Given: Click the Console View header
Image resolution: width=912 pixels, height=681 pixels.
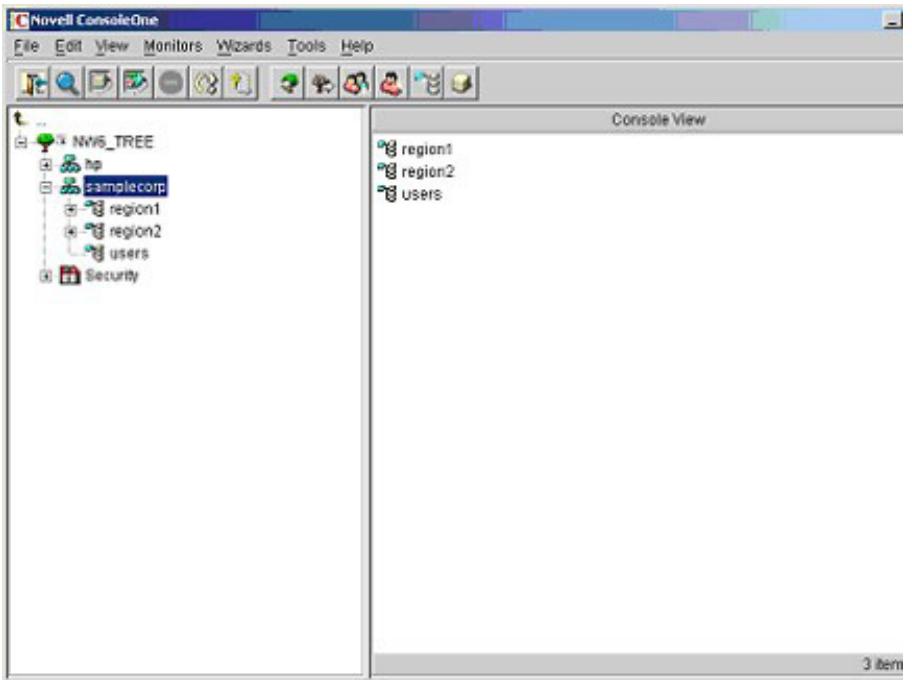Looking at the screenshot, I should (x=638, y=120).
